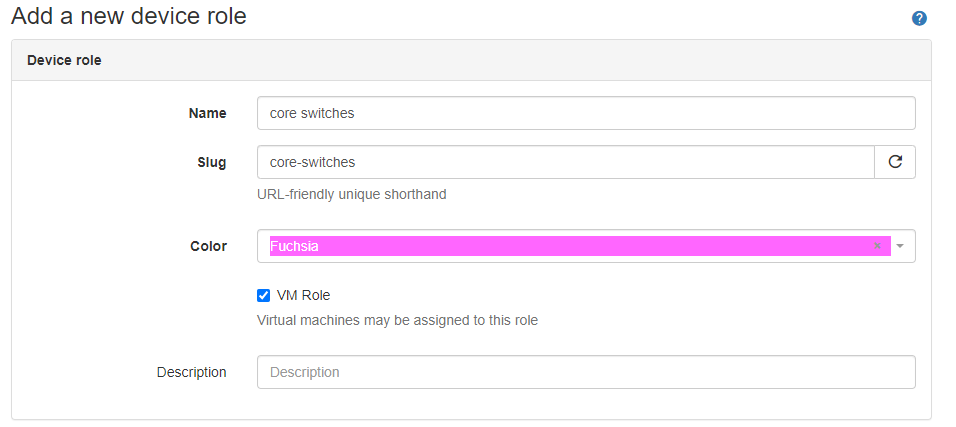Click the Slug field containing 'core-switches'
Viewport: 956px width, 427px height.
(565, 162)
